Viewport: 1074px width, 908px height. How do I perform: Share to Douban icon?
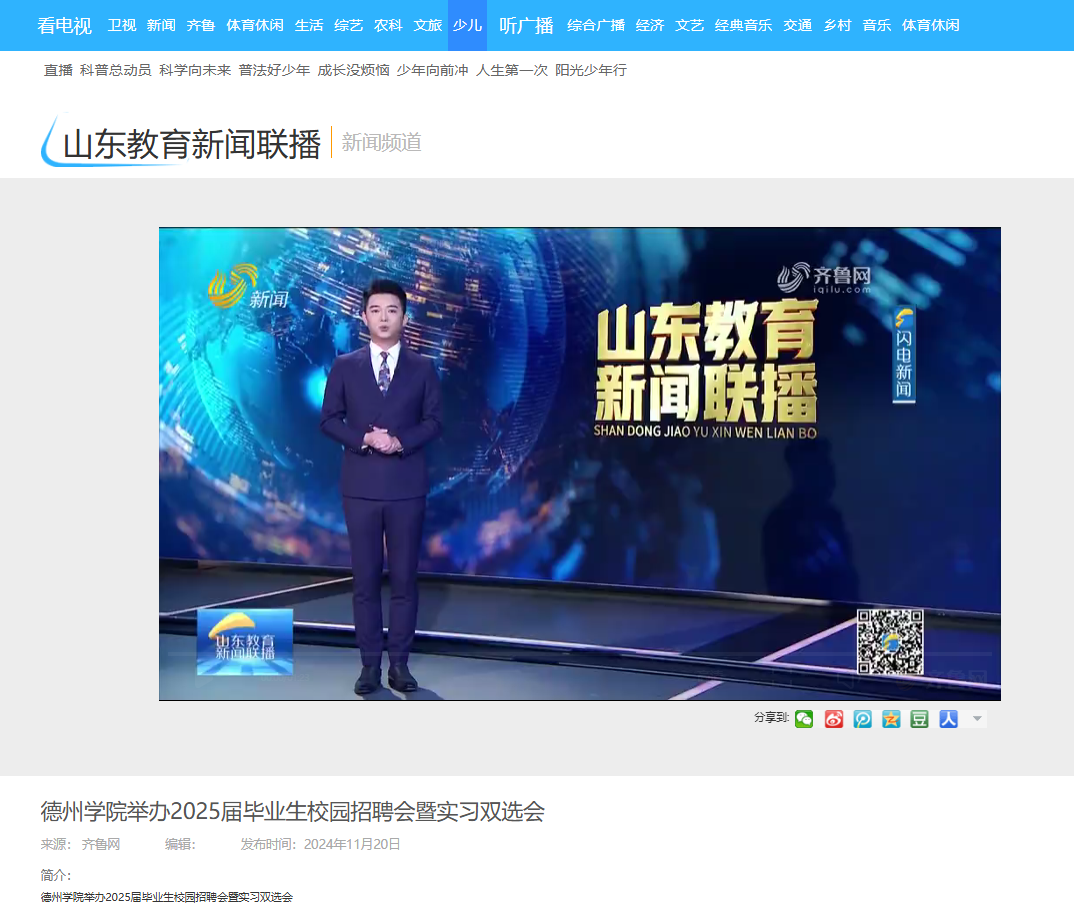pyautogui.click(x=919, y=719)
